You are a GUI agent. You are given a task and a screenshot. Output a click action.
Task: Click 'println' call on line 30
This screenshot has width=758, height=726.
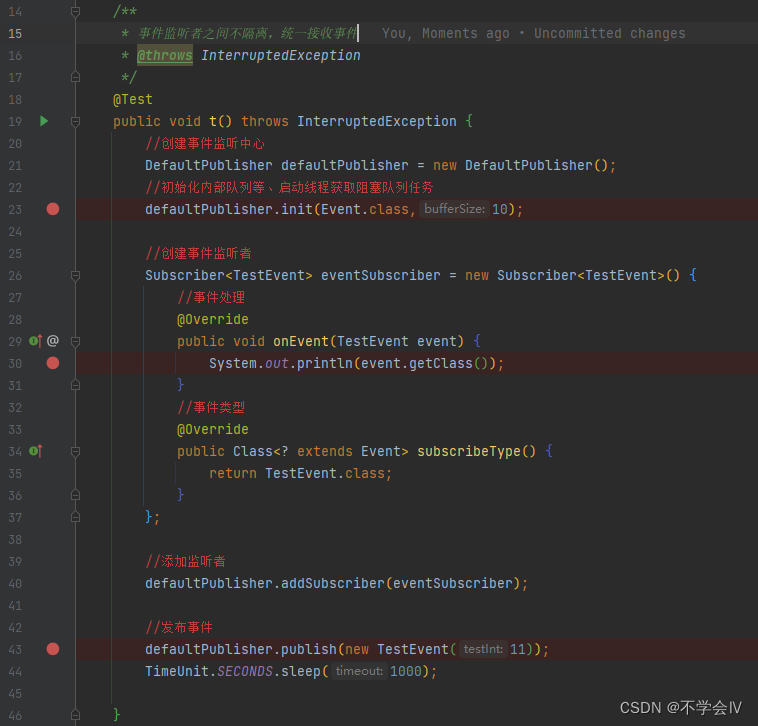point(325,363)
